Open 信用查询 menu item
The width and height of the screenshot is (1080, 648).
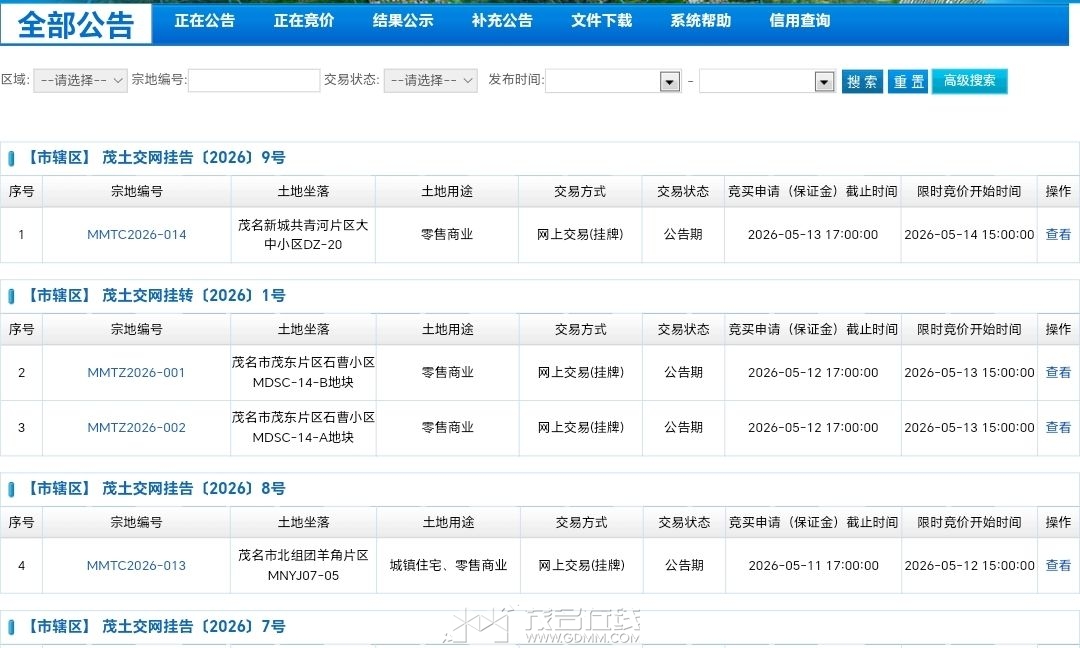coord(799,21)
